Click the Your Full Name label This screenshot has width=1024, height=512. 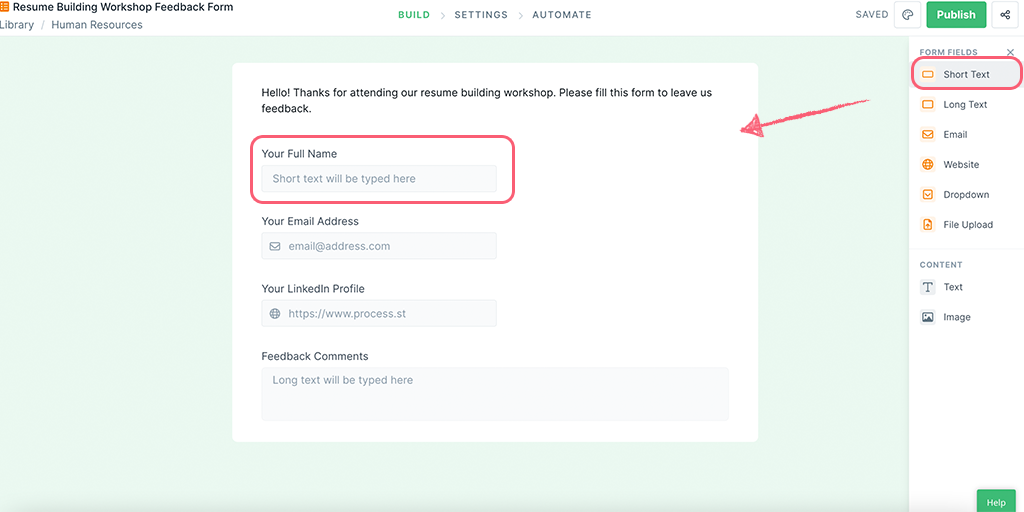(299, 154)
